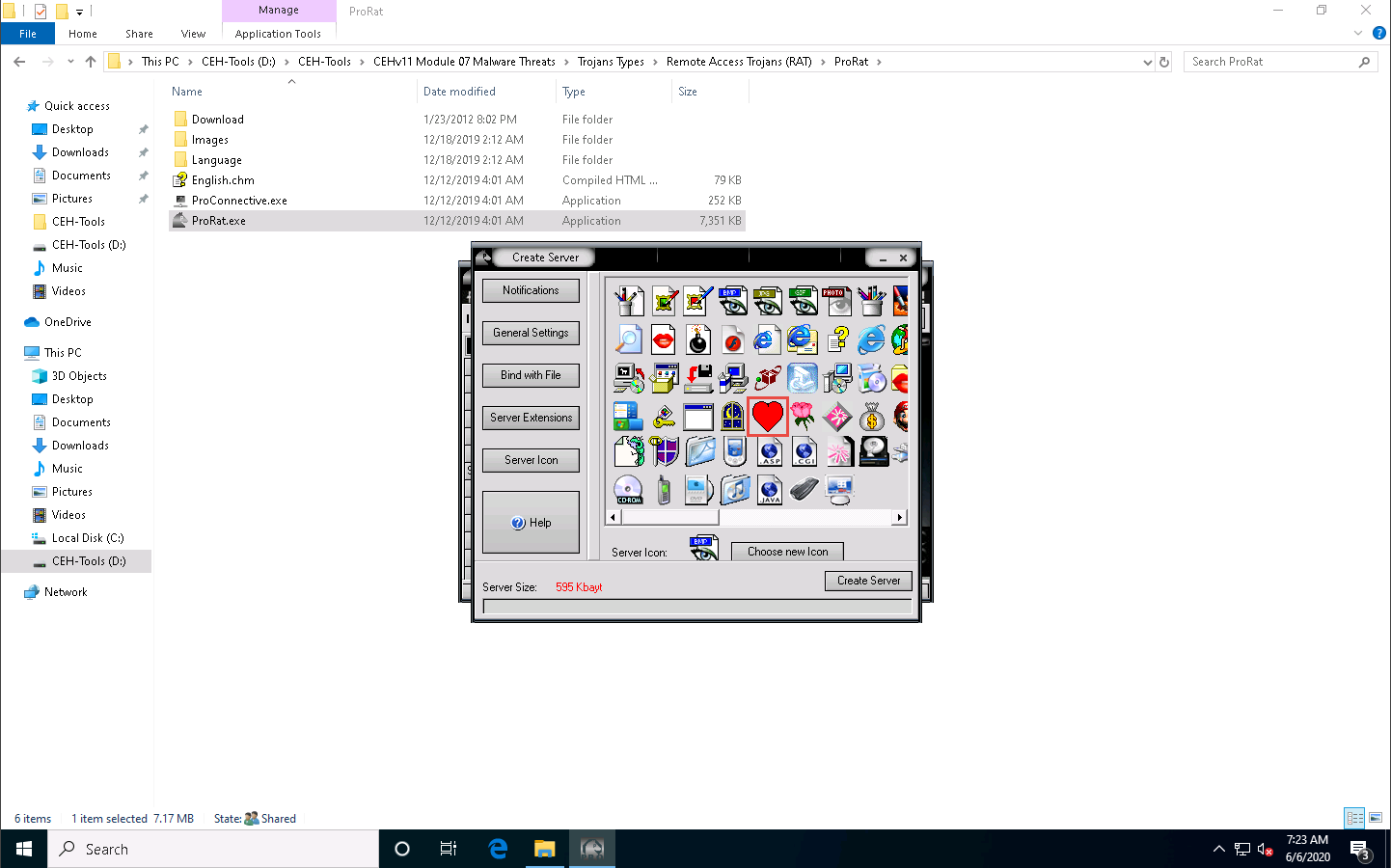Select the red heart server icon
Viewport: 1391px width, 868px height.
pos(768,417)
